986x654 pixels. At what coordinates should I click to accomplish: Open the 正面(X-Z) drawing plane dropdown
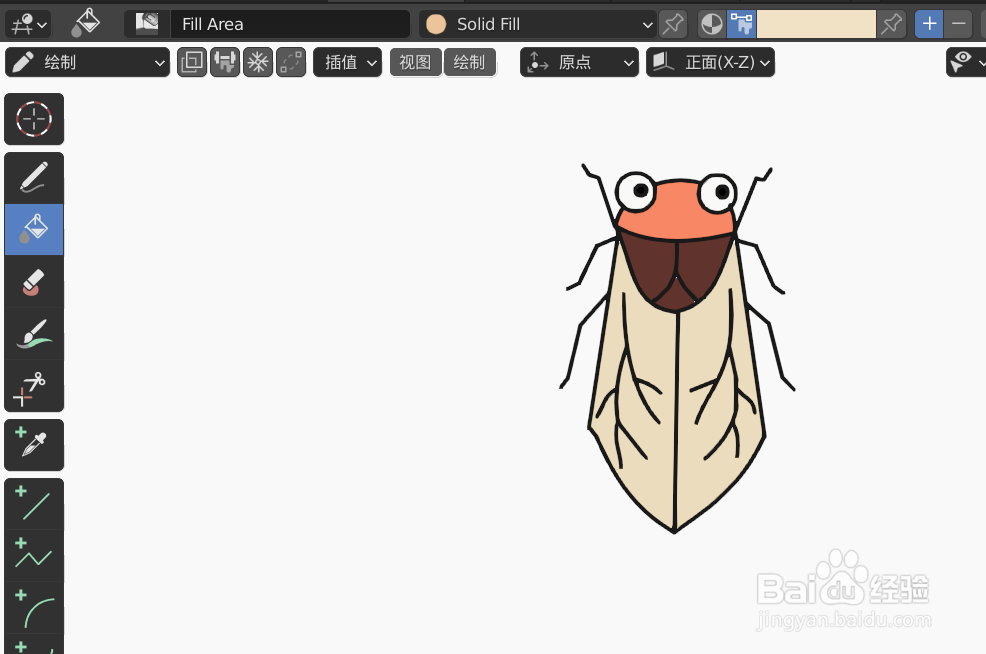click(711, 62)
